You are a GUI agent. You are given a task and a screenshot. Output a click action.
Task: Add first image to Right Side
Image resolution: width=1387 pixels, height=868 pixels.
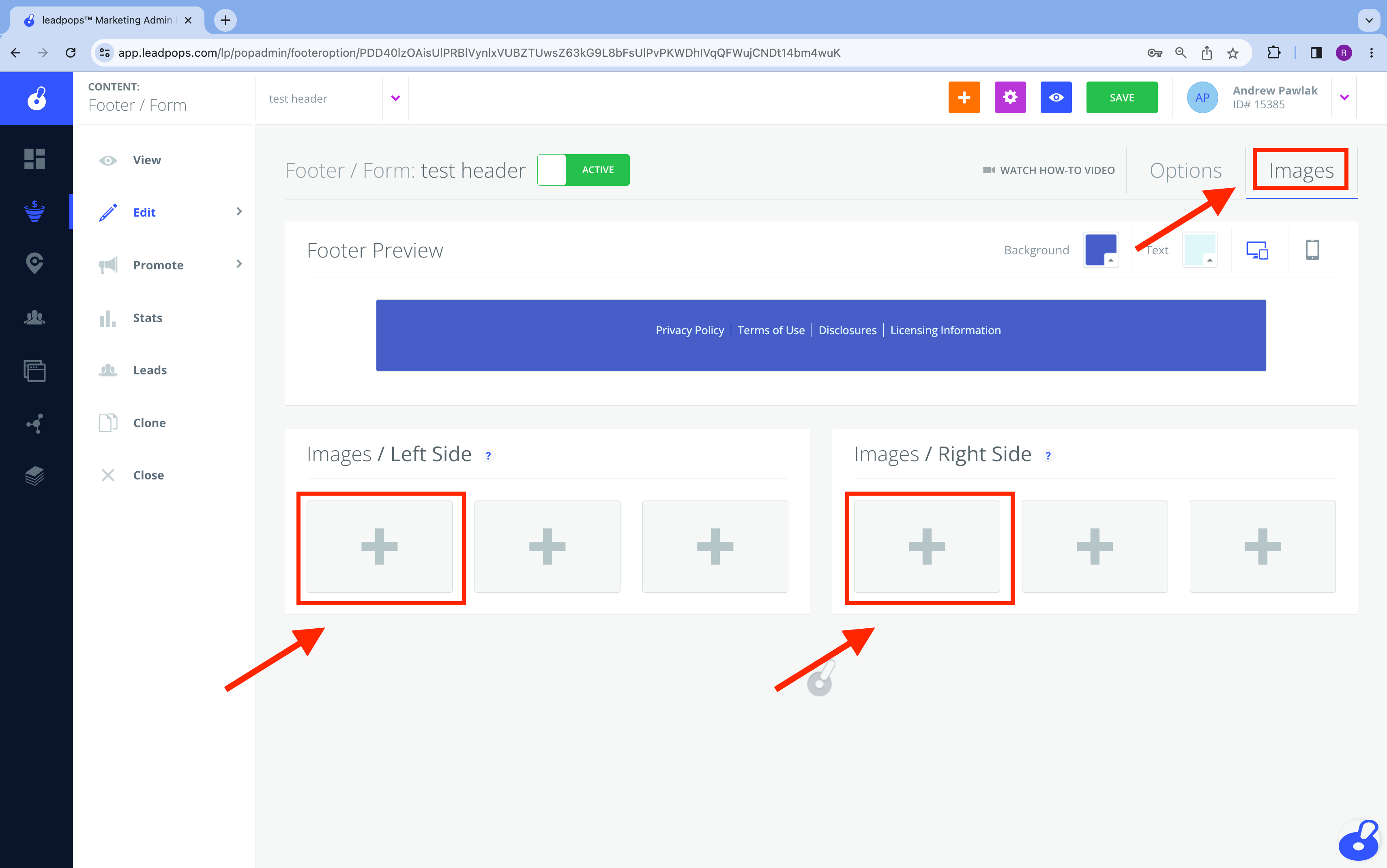(x=927, y=546)
